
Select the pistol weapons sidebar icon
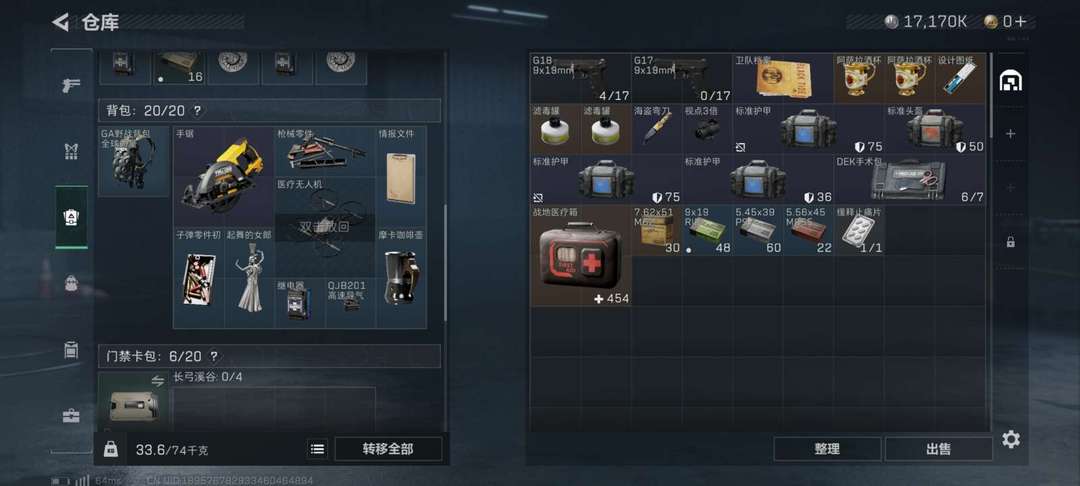71,86
